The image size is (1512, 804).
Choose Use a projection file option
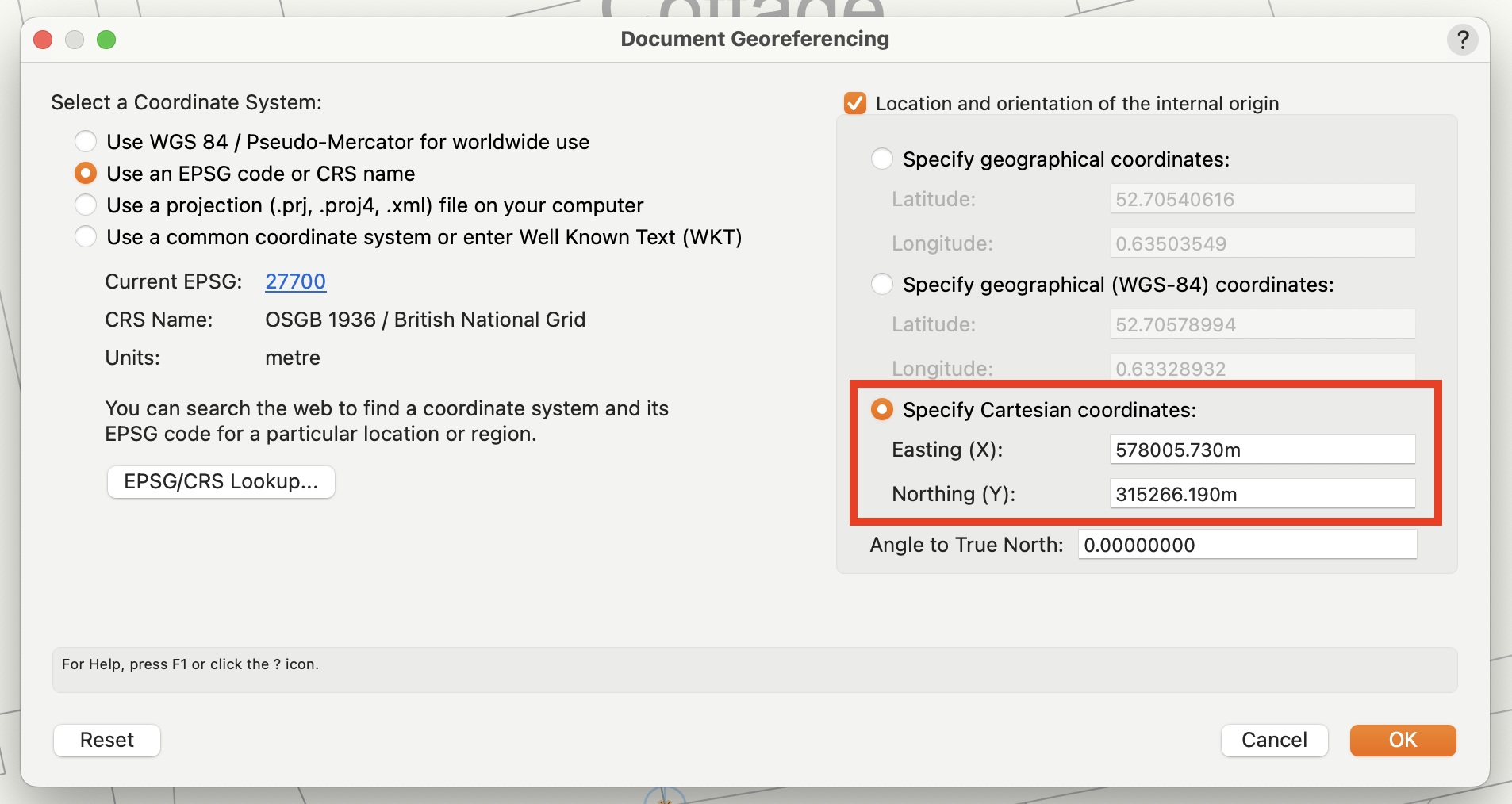[x=85, y=205]
